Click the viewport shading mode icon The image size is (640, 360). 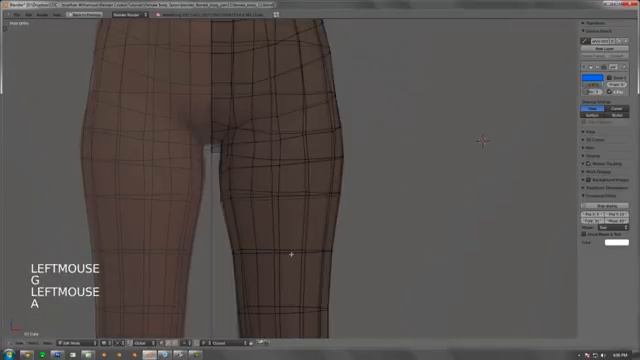pyautogui.click(x=105, y=343)
